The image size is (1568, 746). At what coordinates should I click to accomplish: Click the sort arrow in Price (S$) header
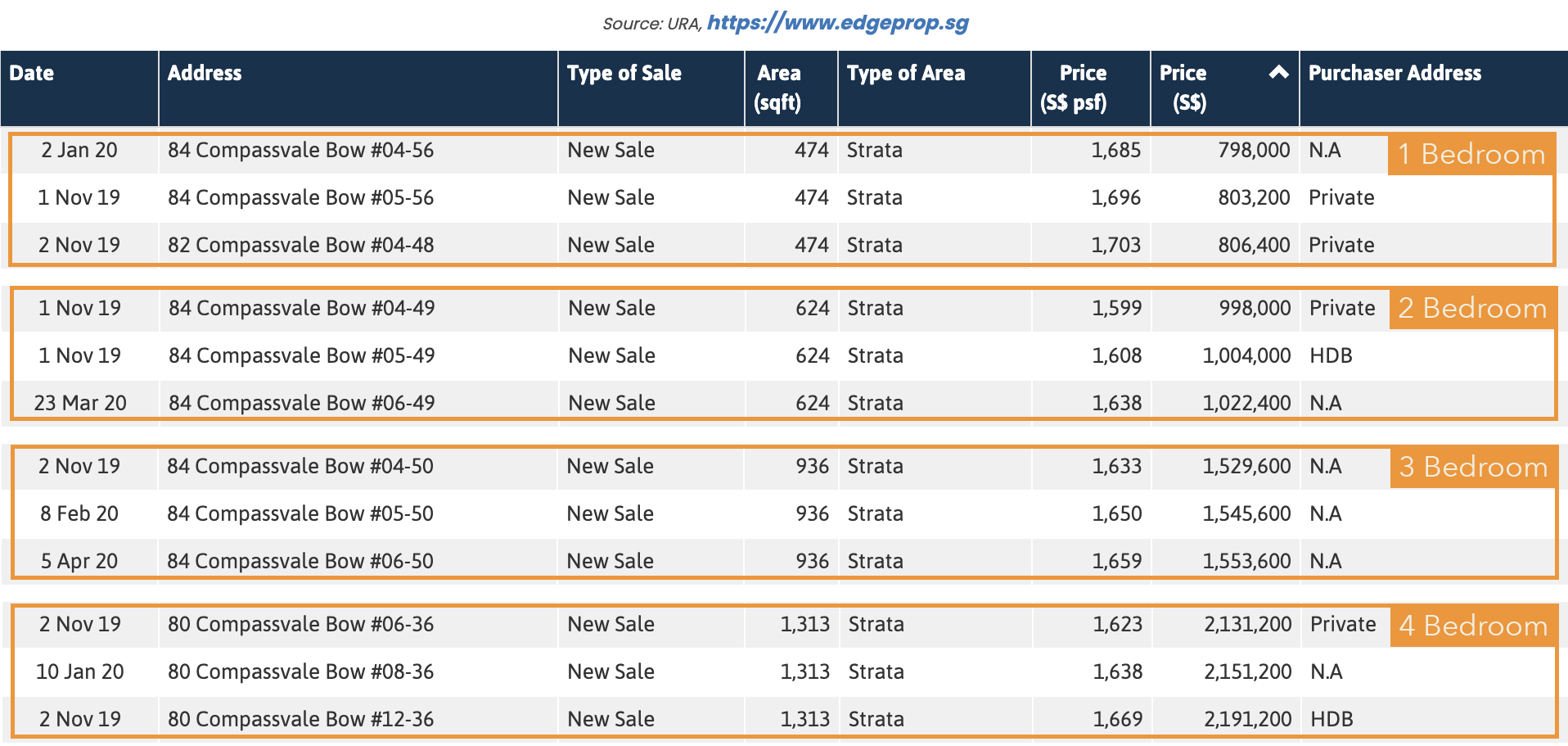pos(1278,72)
